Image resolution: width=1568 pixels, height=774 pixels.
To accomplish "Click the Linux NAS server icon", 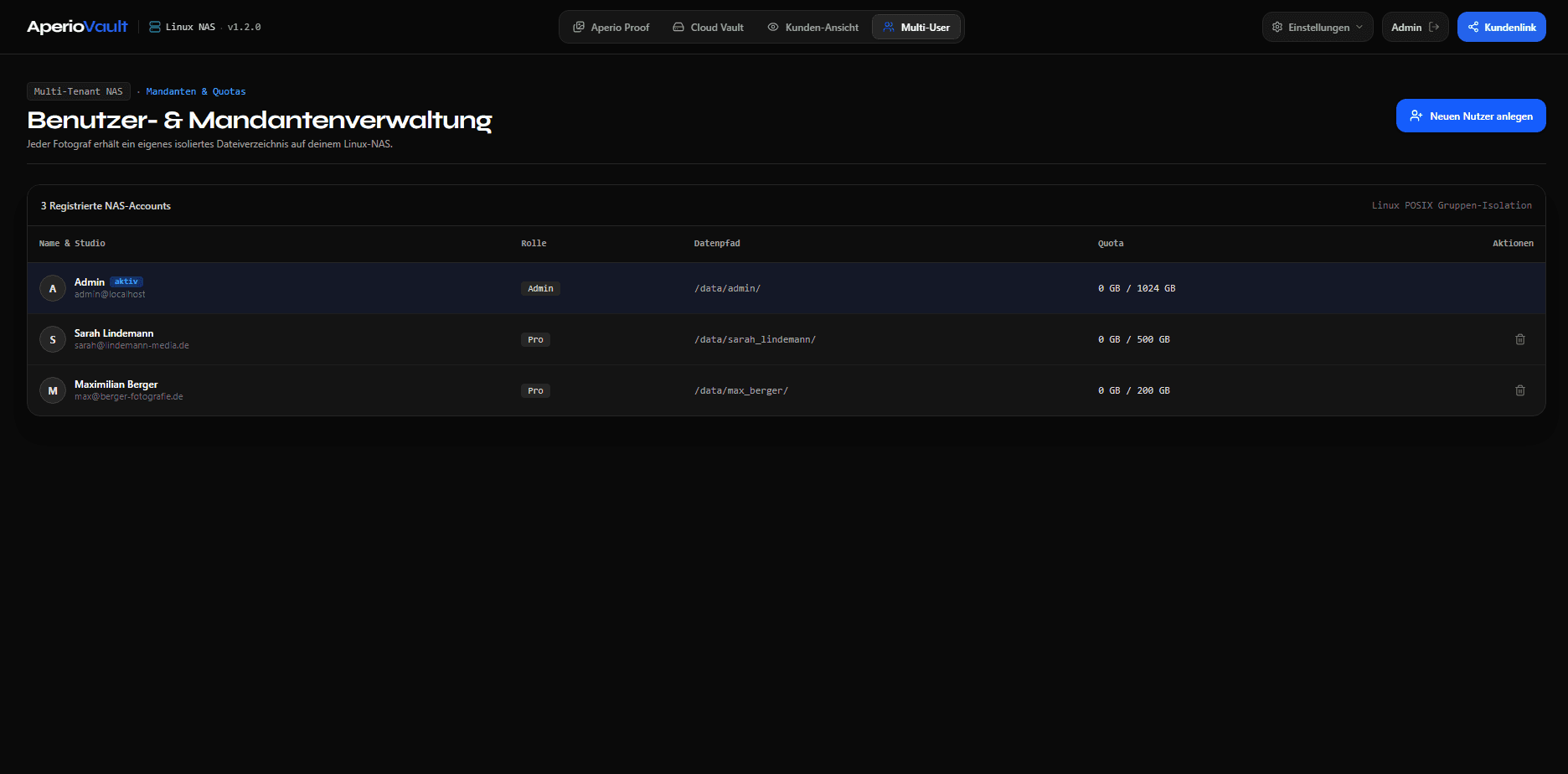I will (155, 27).
